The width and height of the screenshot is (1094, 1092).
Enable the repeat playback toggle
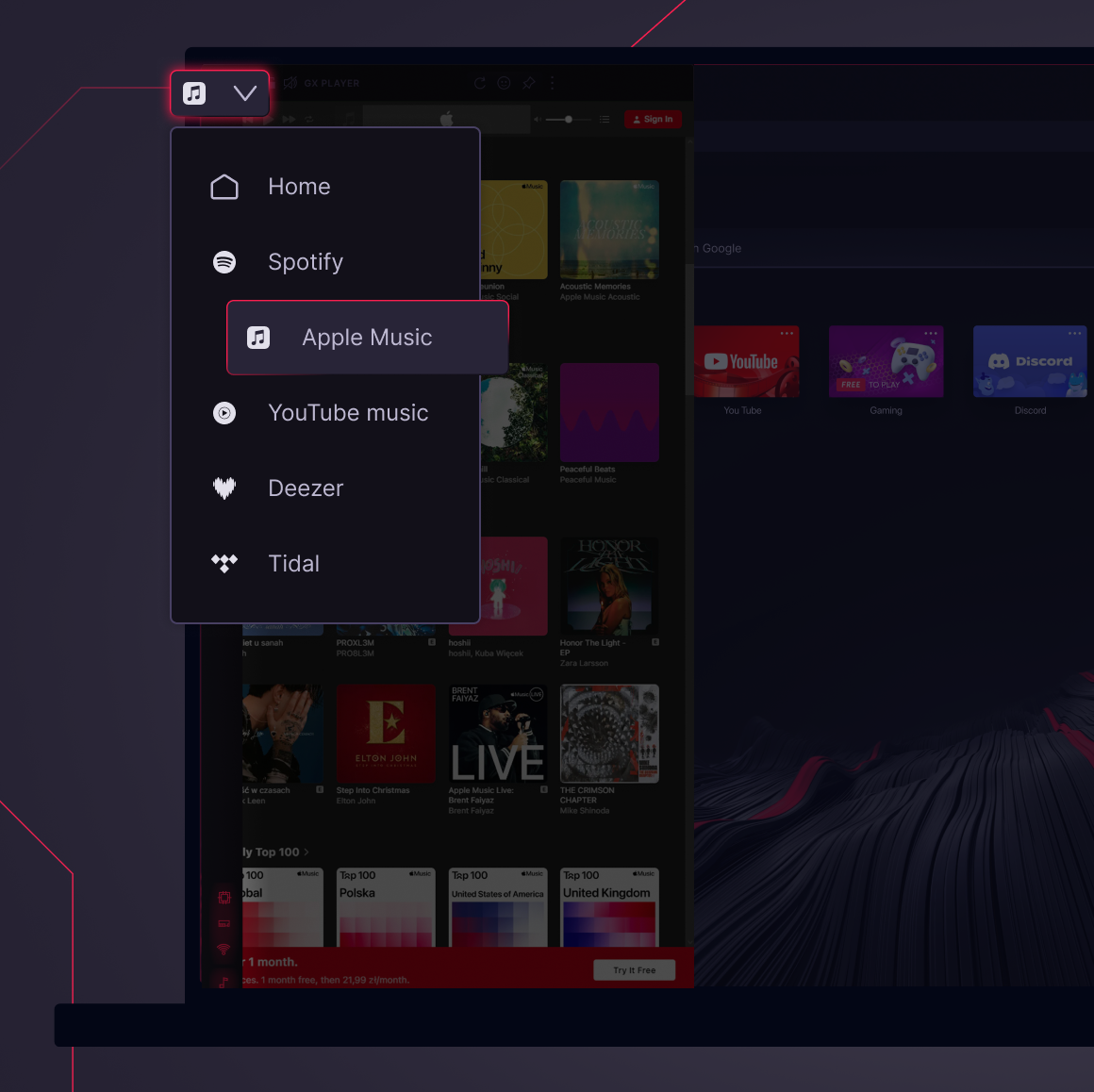click(308, 119)
